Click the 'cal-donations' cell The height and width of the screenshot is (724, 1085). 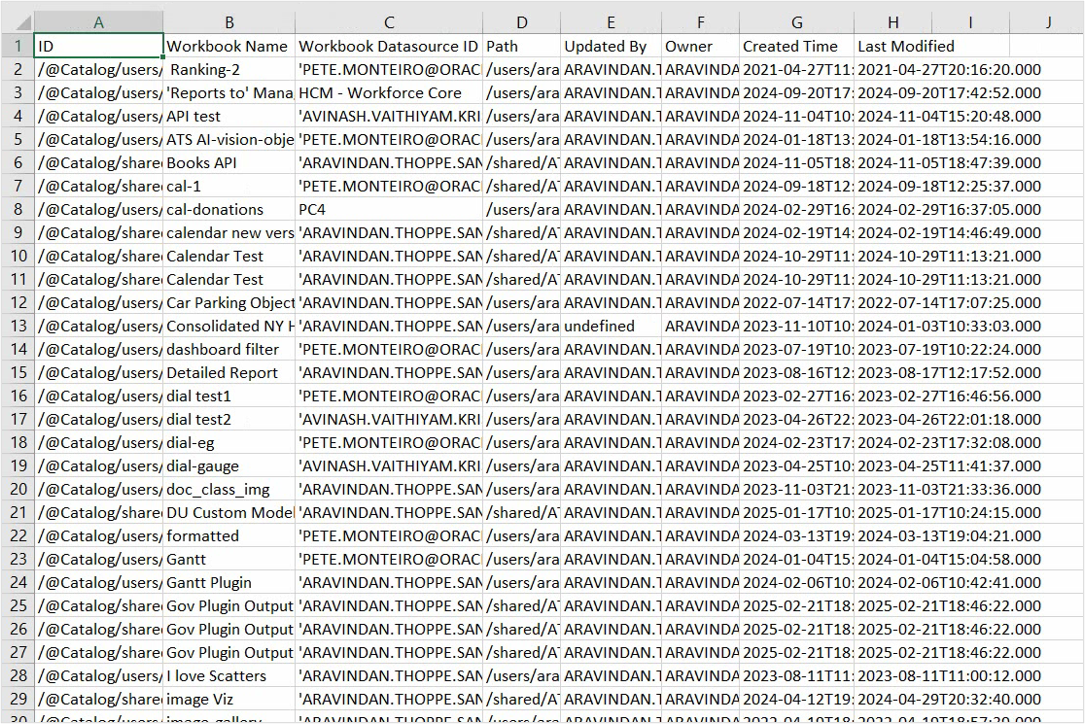tap(228, 209)
